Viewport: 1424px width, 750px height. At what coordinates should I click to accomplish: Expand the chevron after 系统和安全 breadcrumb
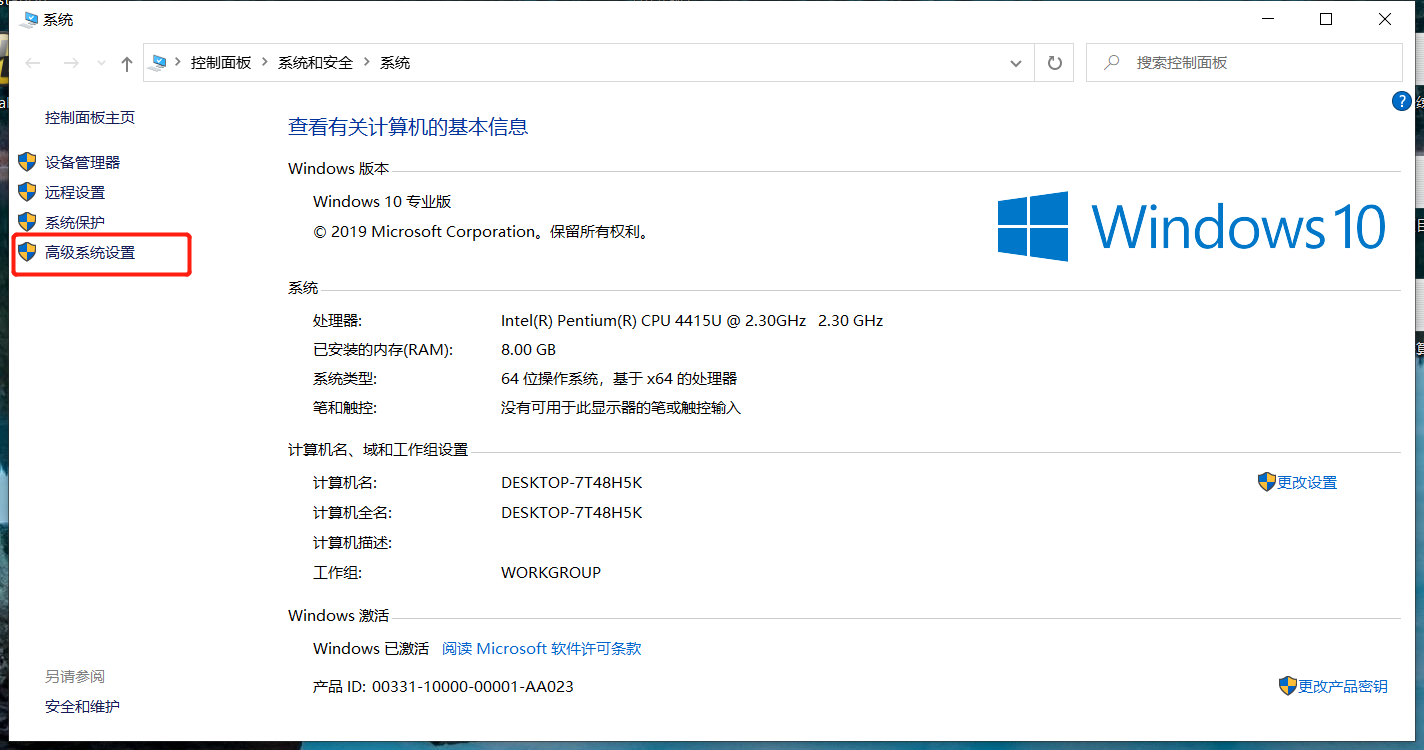(x=367, y=62)
